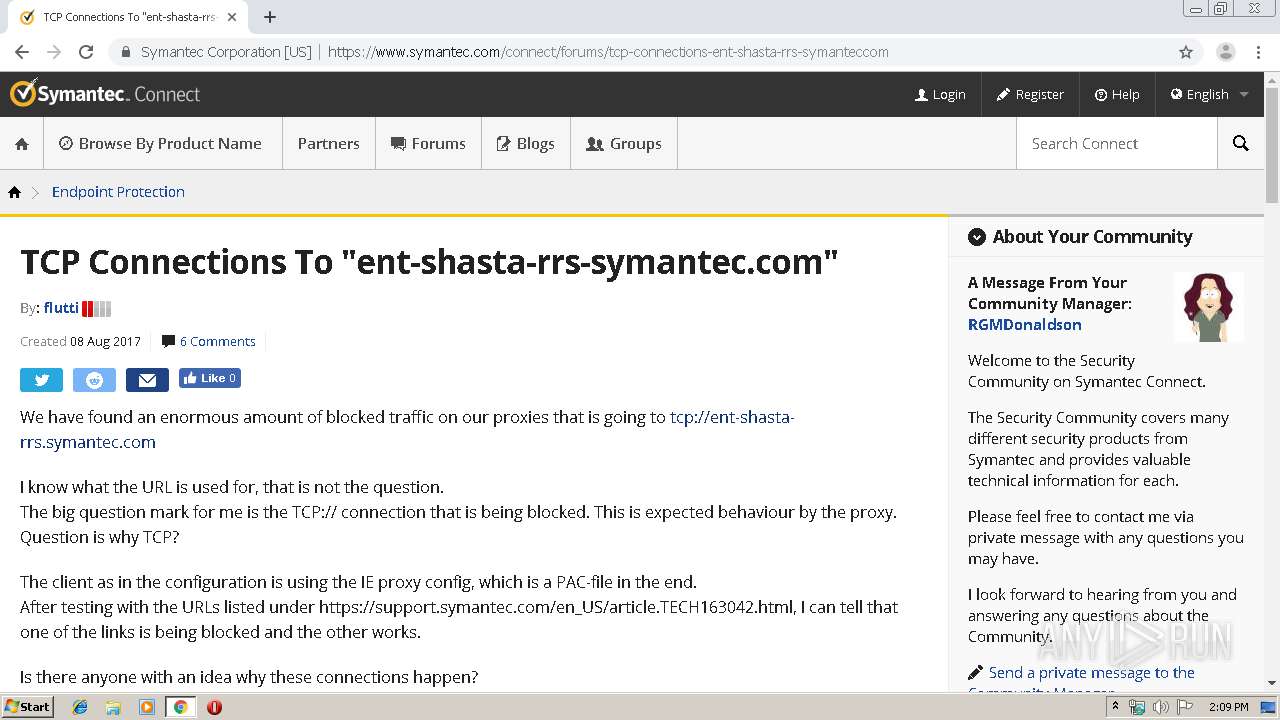Open the Endpoint Protection breadcrumb link

(x=118, y=192)
